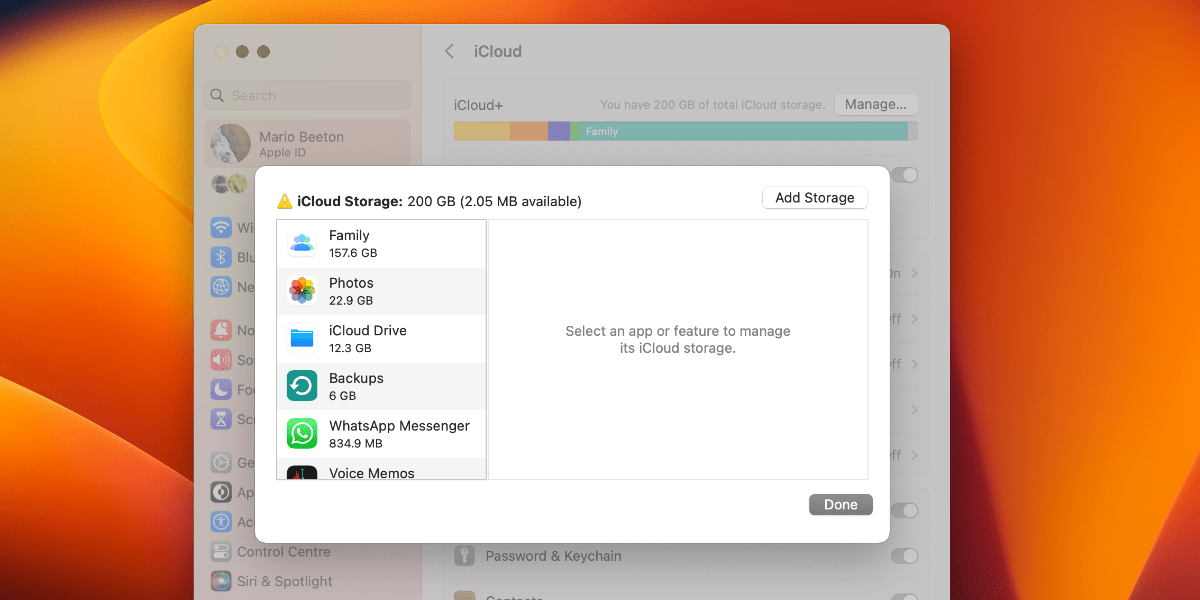This screenshot has height=600, width=1200.
Task: Flip the switch beside the Done button
Action: click(905, 510)
